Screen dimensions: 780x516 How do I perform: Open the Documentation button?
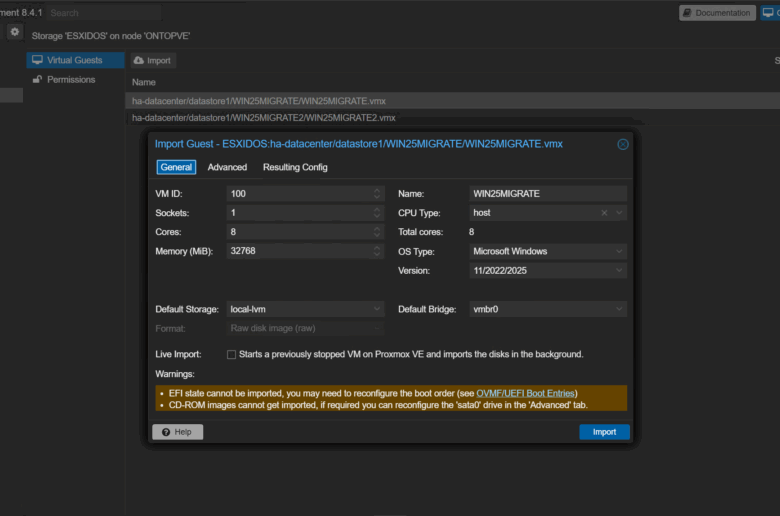[717, 13]
